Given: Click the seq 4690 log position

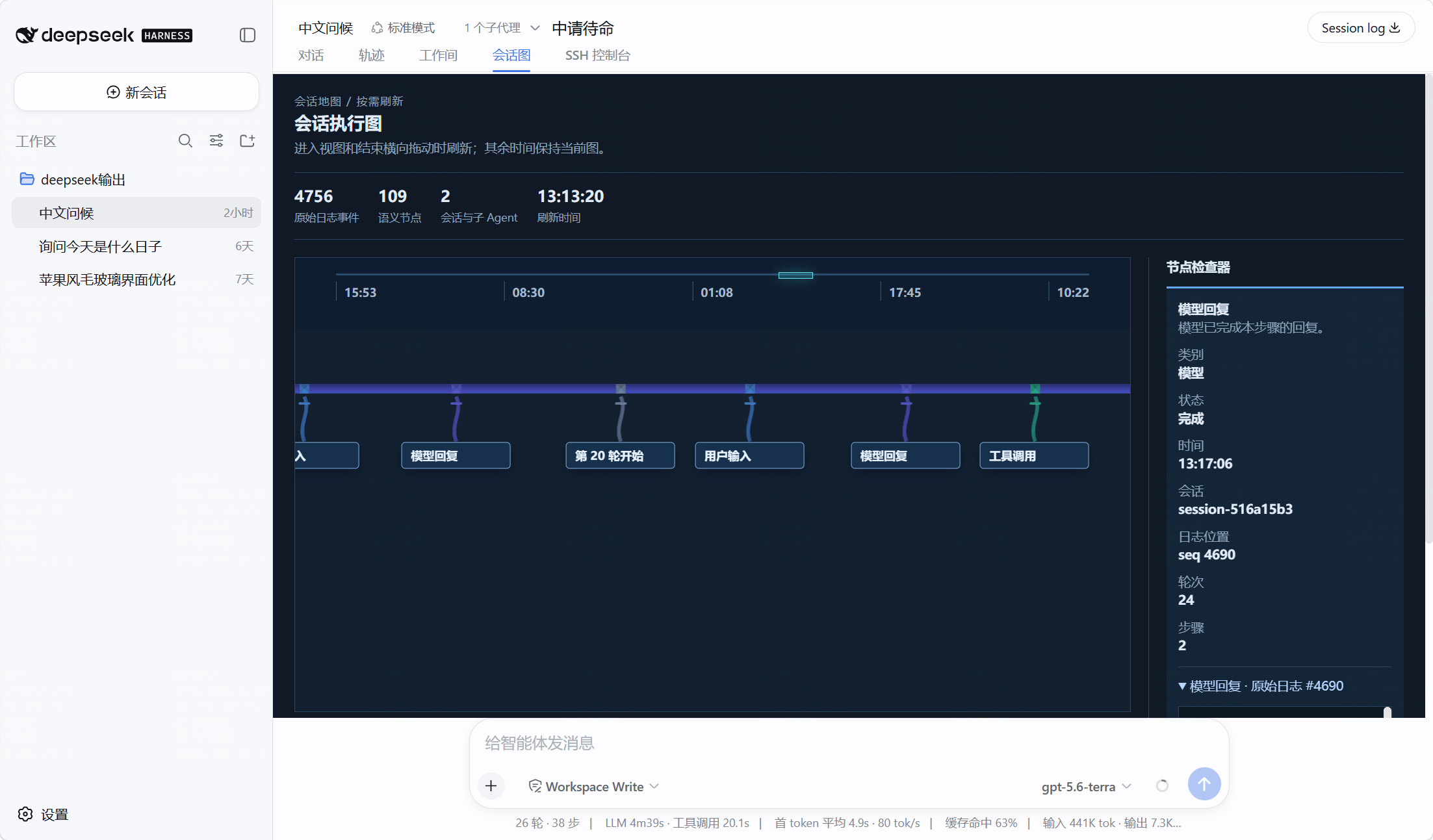Looking at the screenshot, I should pyautogui.click(x=1207, y=555).
